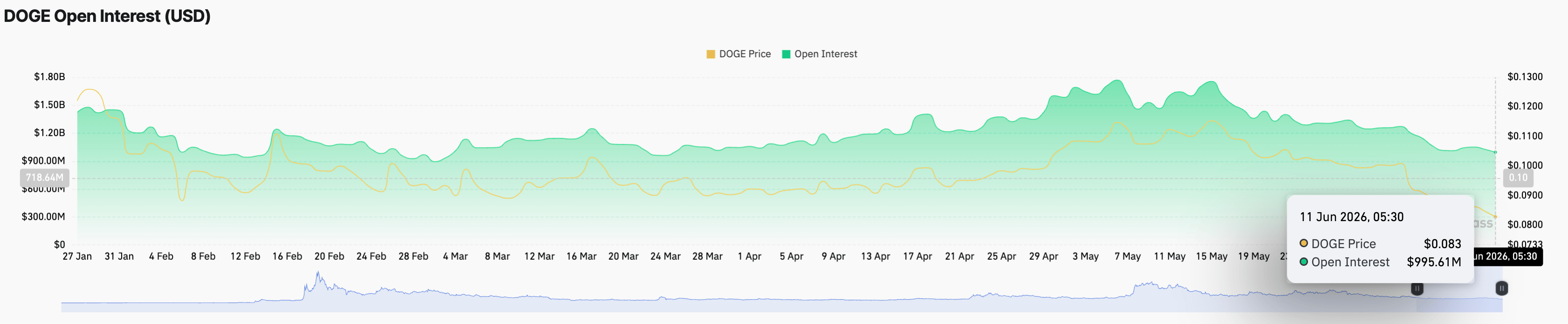The width and height of the screenshot is (1568, 324).
Task: Click the 8 Mar date label
Action: pyautogui.click(x=497, y=256)
